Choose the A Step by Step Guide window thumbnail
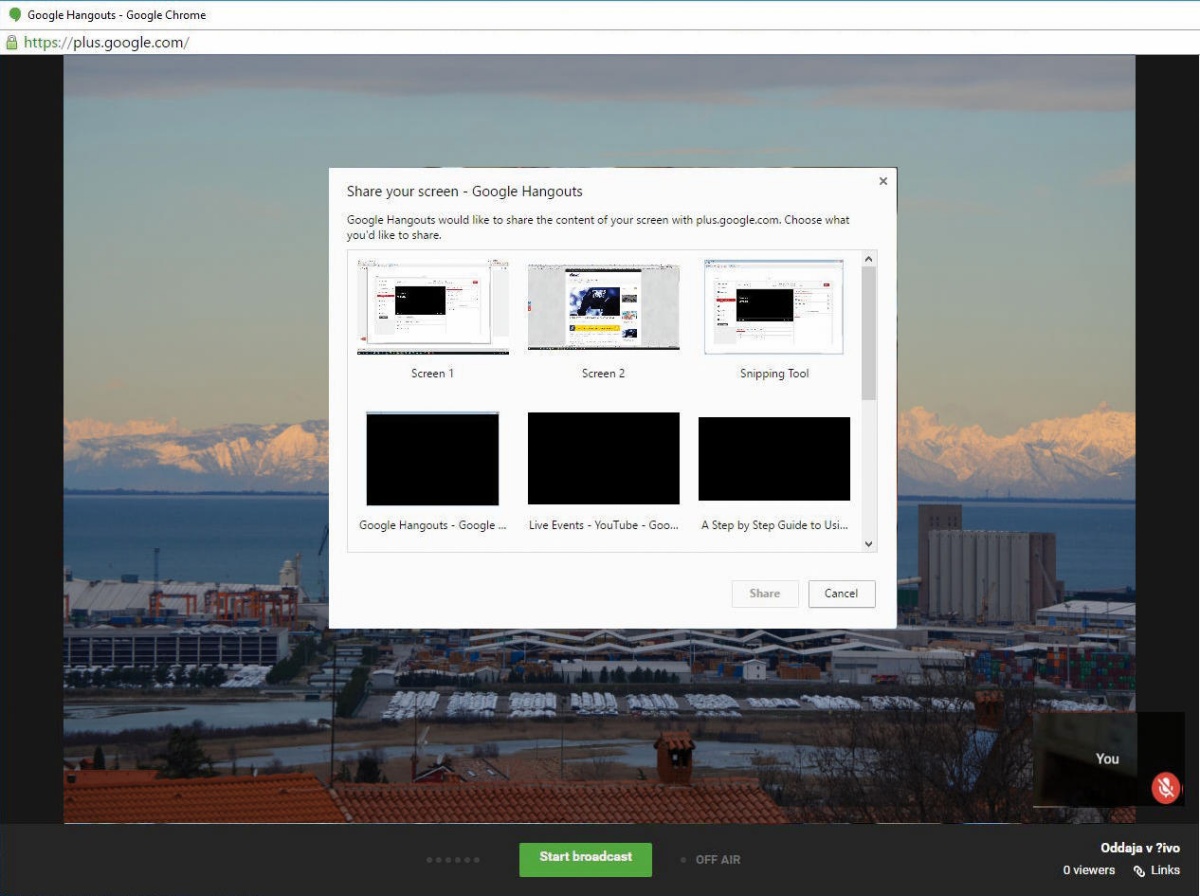Image resolution: width=1200 pixels, height=896 pixels. [x=774, y=459]
